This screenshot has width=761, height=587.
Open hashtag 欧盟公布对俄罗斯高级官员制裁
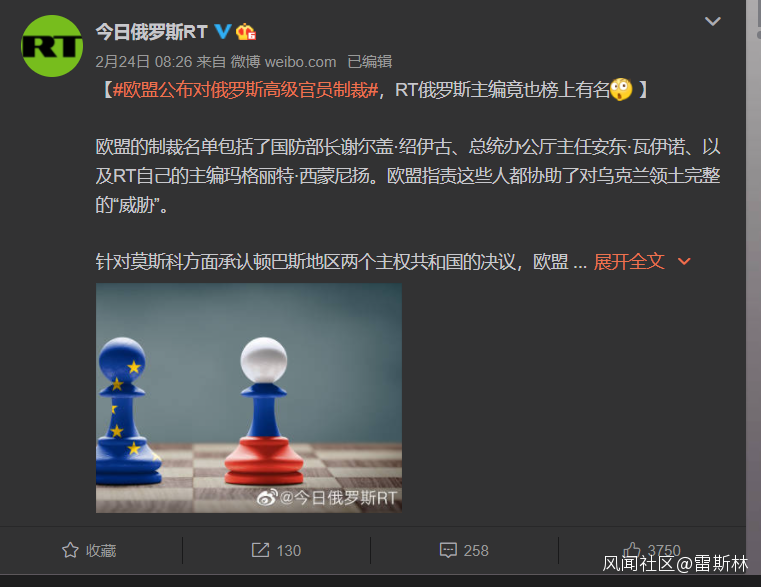coord(246,90)
